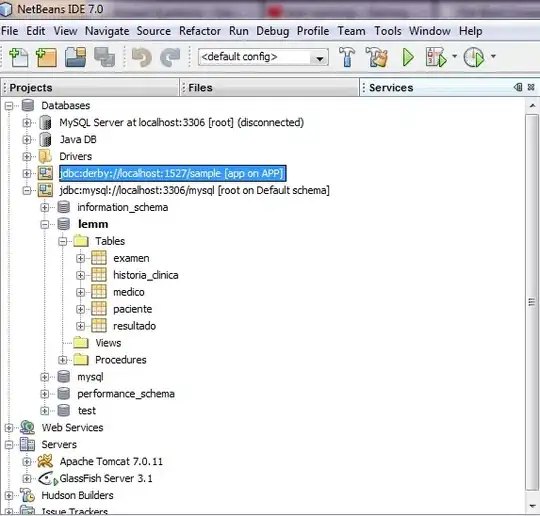The width and height of the screenshot is (540, 516).
Task: Click the Save All toolbar icon
Action: (x=104, y=57)
